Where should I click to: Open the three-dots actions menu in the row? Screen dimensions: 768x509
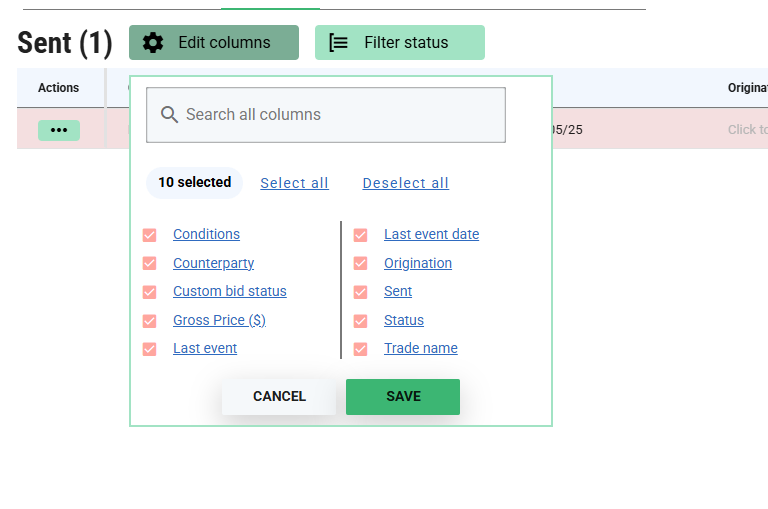click(59, 130)
